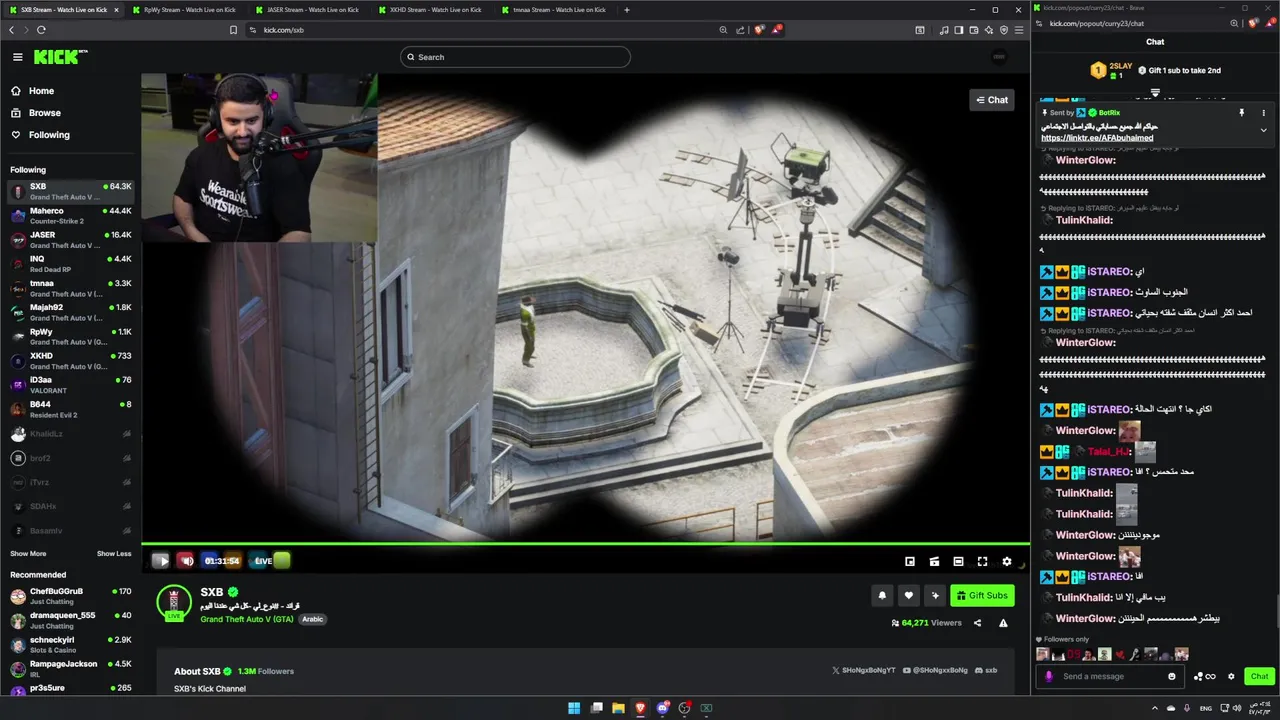Screen dimensions: 1280x720
Task: Collapse list with Show Less
Action: pos(114,553)
